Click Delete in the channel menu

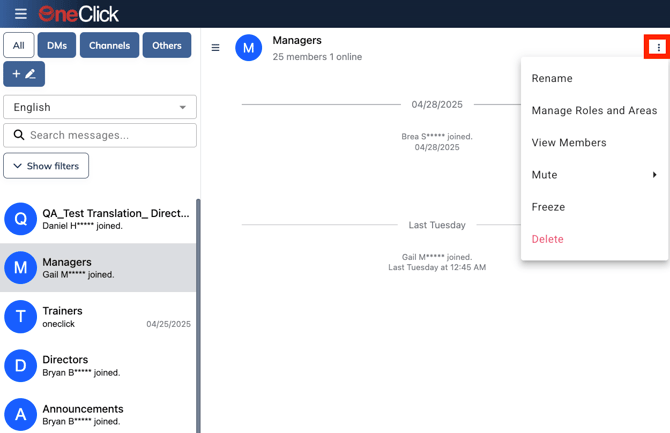[548, 239]
